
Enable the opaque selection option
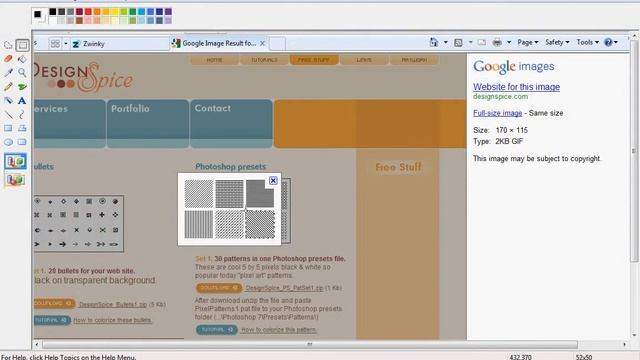click(15, 161)
